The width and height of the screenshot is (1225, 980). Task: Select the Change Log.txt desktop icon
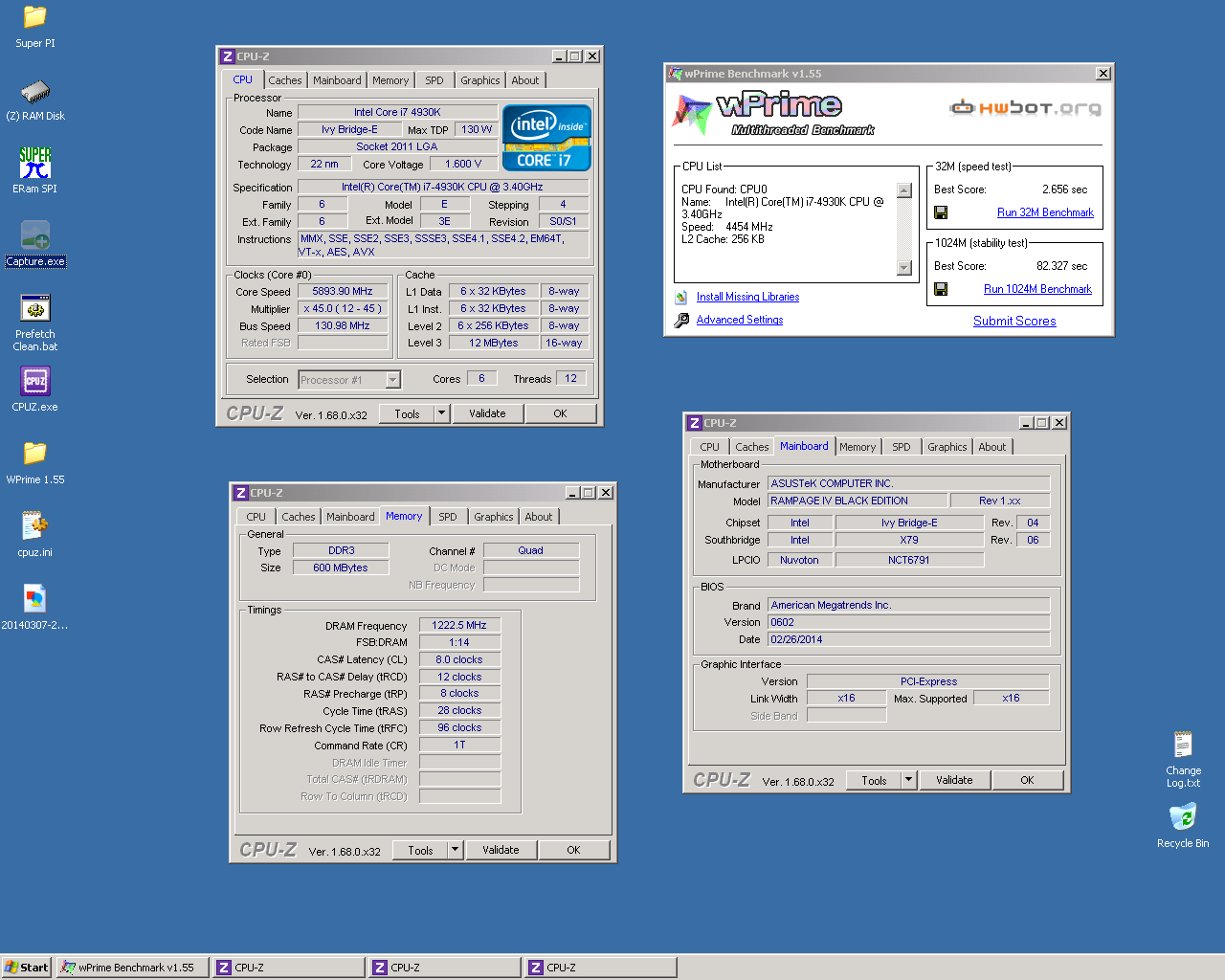[x=1183, y=745]
